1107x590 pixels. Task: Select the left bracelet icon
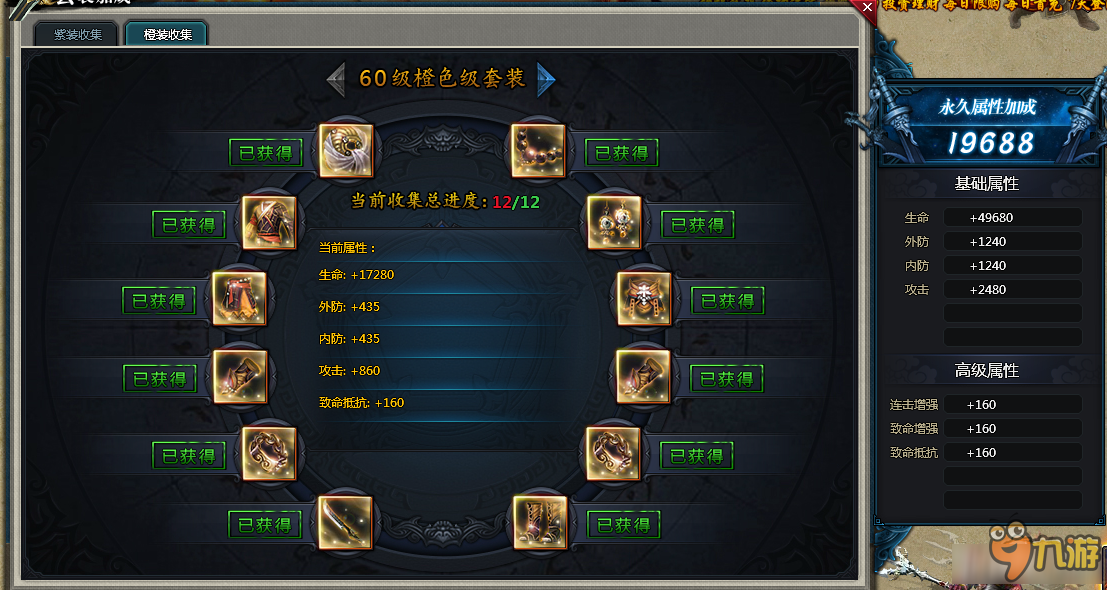(x=269, y=454)
